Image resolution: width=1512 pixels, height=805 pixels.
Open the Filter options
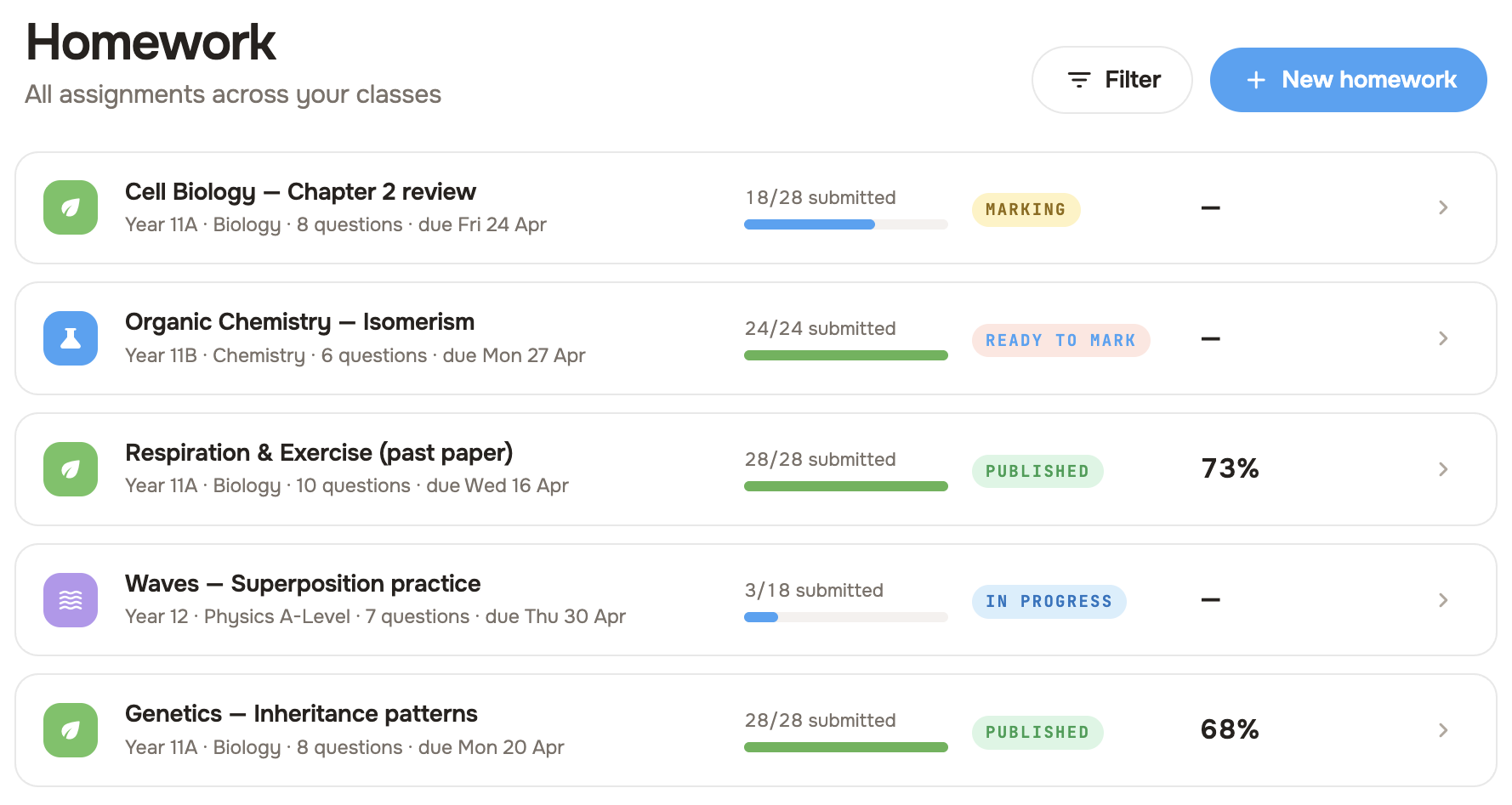1112,80
